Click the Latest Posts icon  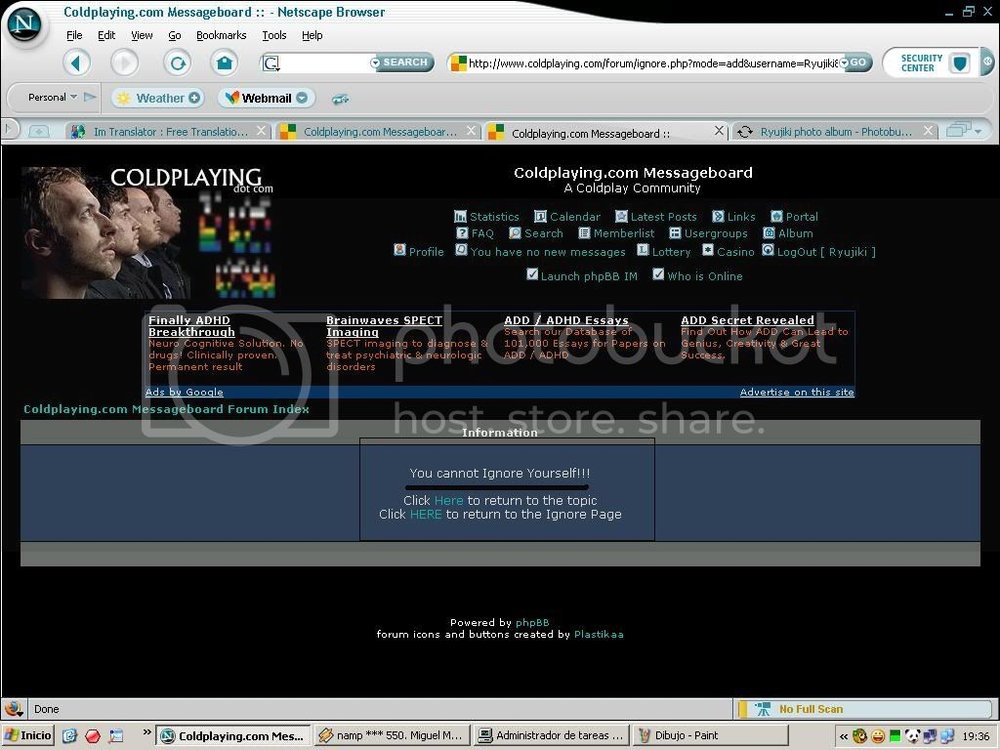621,216
